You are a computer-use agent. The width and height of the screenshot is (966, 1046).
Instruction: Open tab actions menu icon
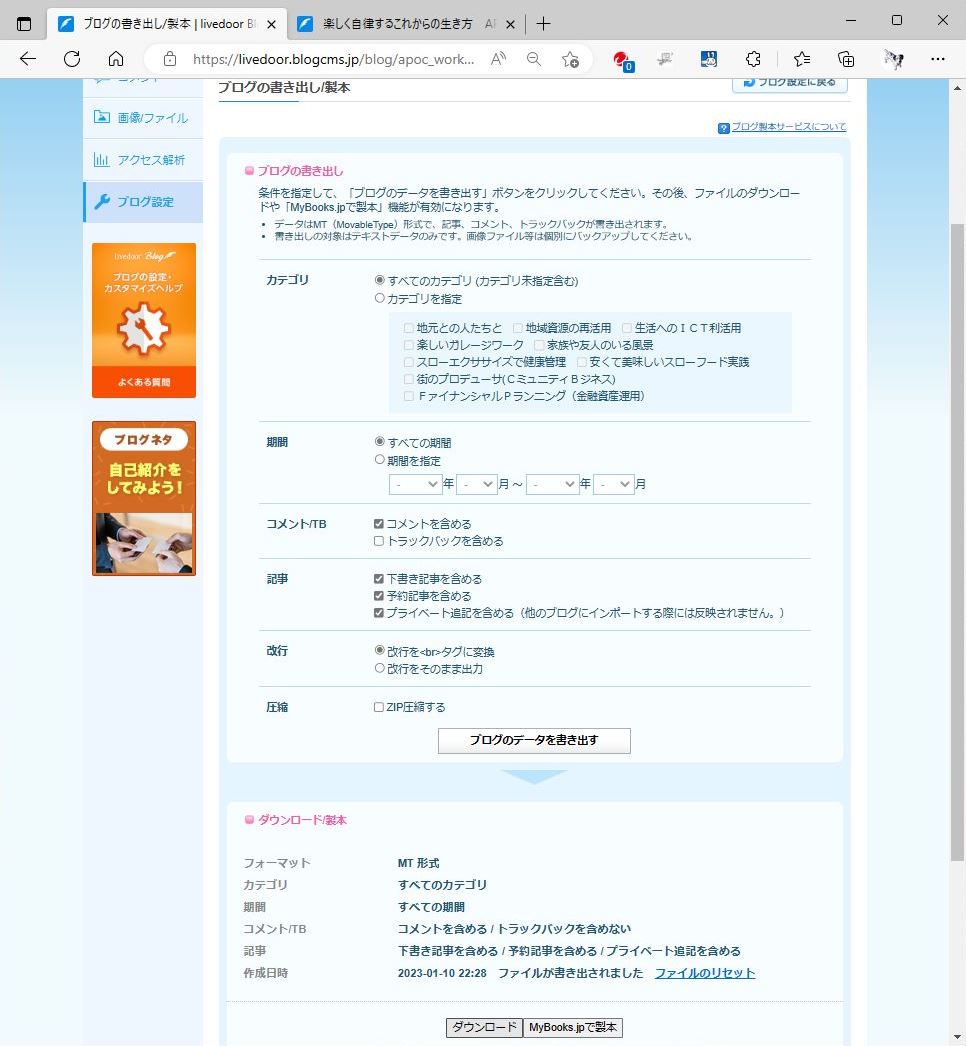click(24, 24)
